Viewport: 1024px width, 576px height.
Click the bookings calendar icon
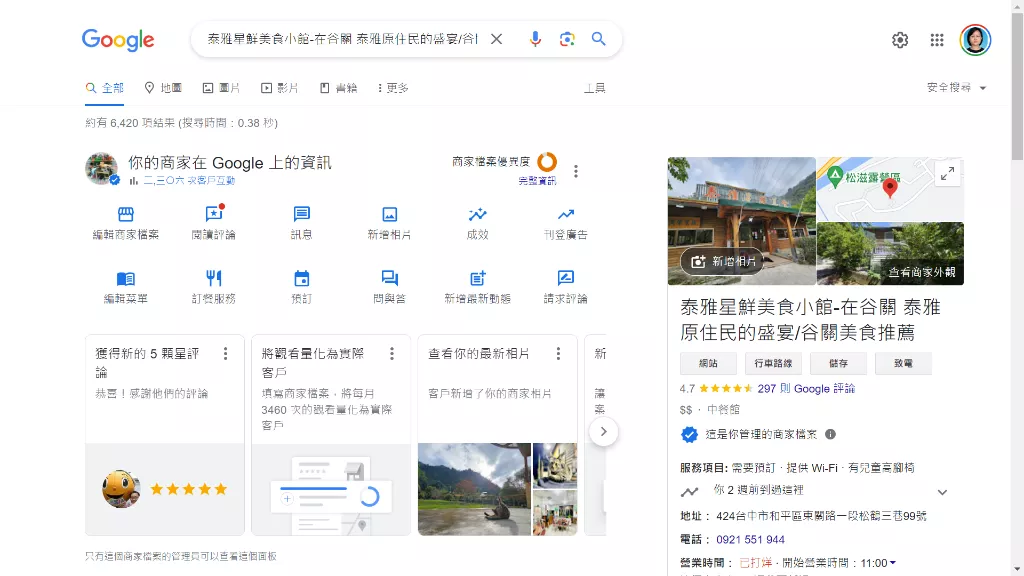point(301,278)
